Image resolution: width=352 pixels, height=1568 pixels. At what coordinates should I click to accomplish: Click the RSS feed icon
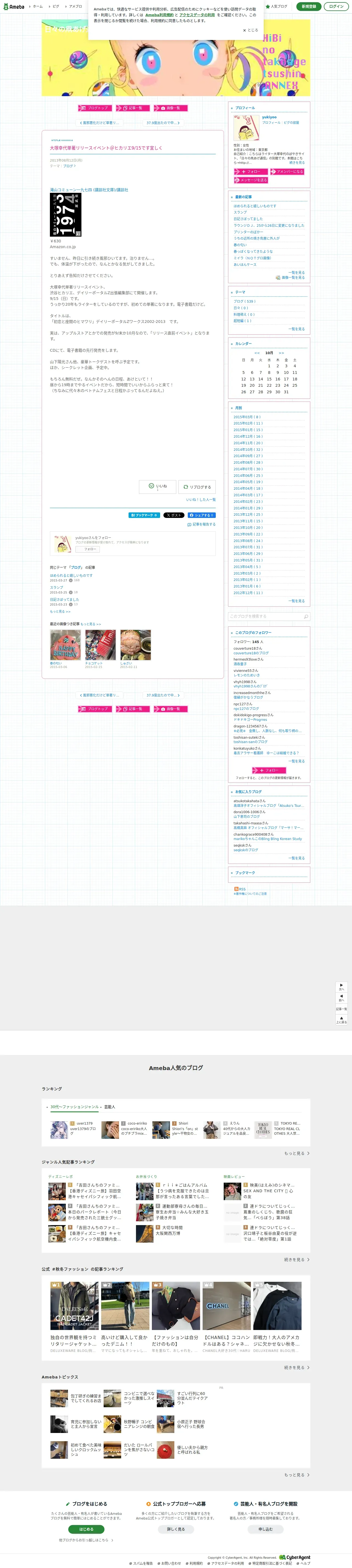[x=236, y=889]
